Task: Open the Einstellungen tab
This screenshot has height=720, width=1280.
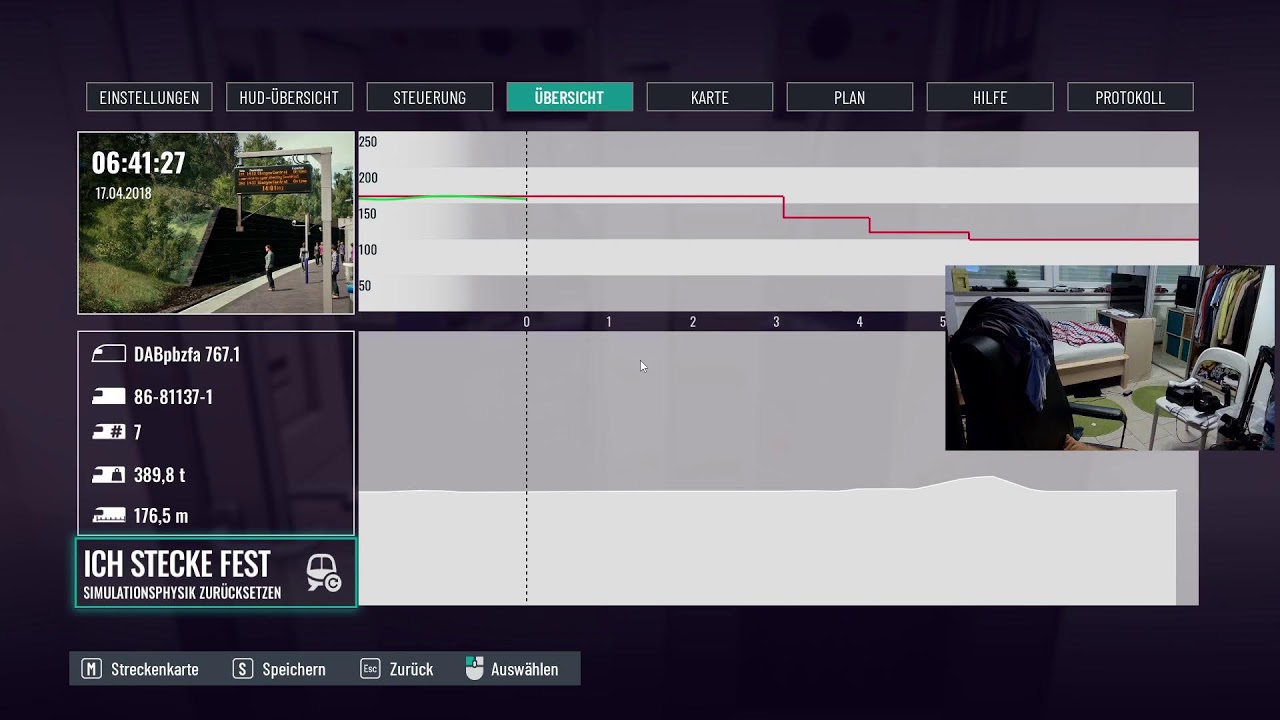Action: tap(149, 97)
